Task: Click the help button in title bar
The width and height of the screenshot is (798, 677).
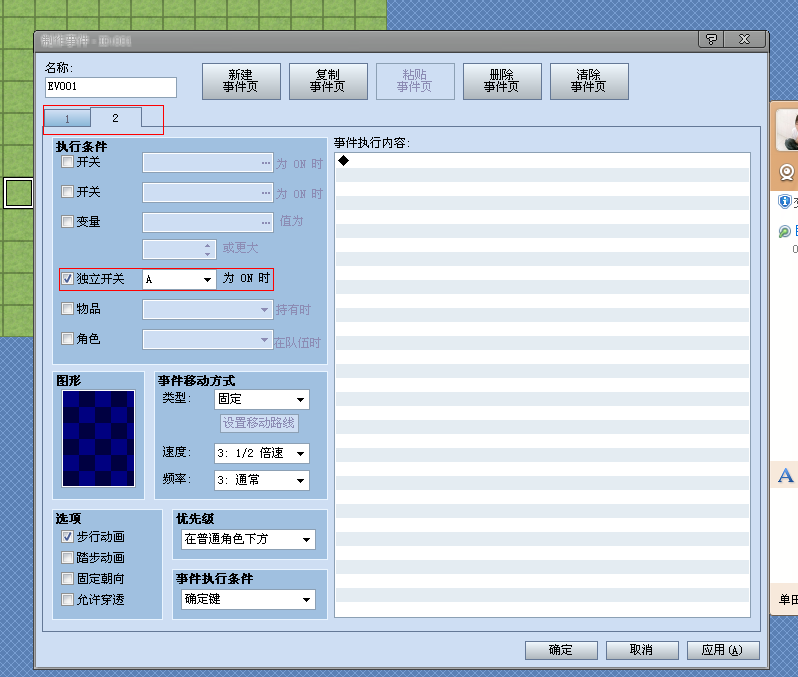Action: pos(711,39)
